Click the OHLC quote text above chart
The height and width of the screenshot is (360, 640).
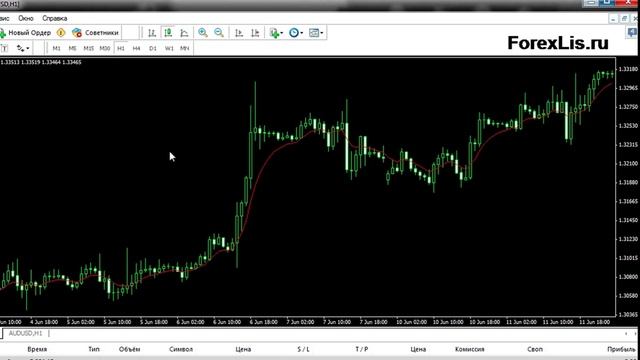tap(41, 62)
